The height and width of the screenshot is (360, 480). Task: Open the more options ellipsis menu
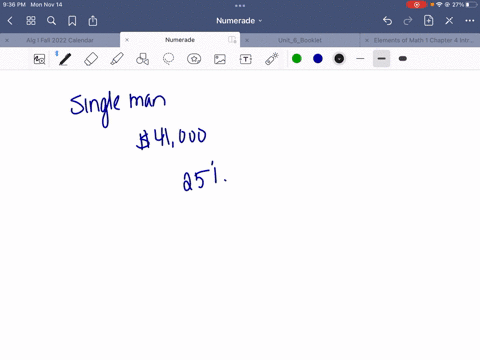(470, 21)
